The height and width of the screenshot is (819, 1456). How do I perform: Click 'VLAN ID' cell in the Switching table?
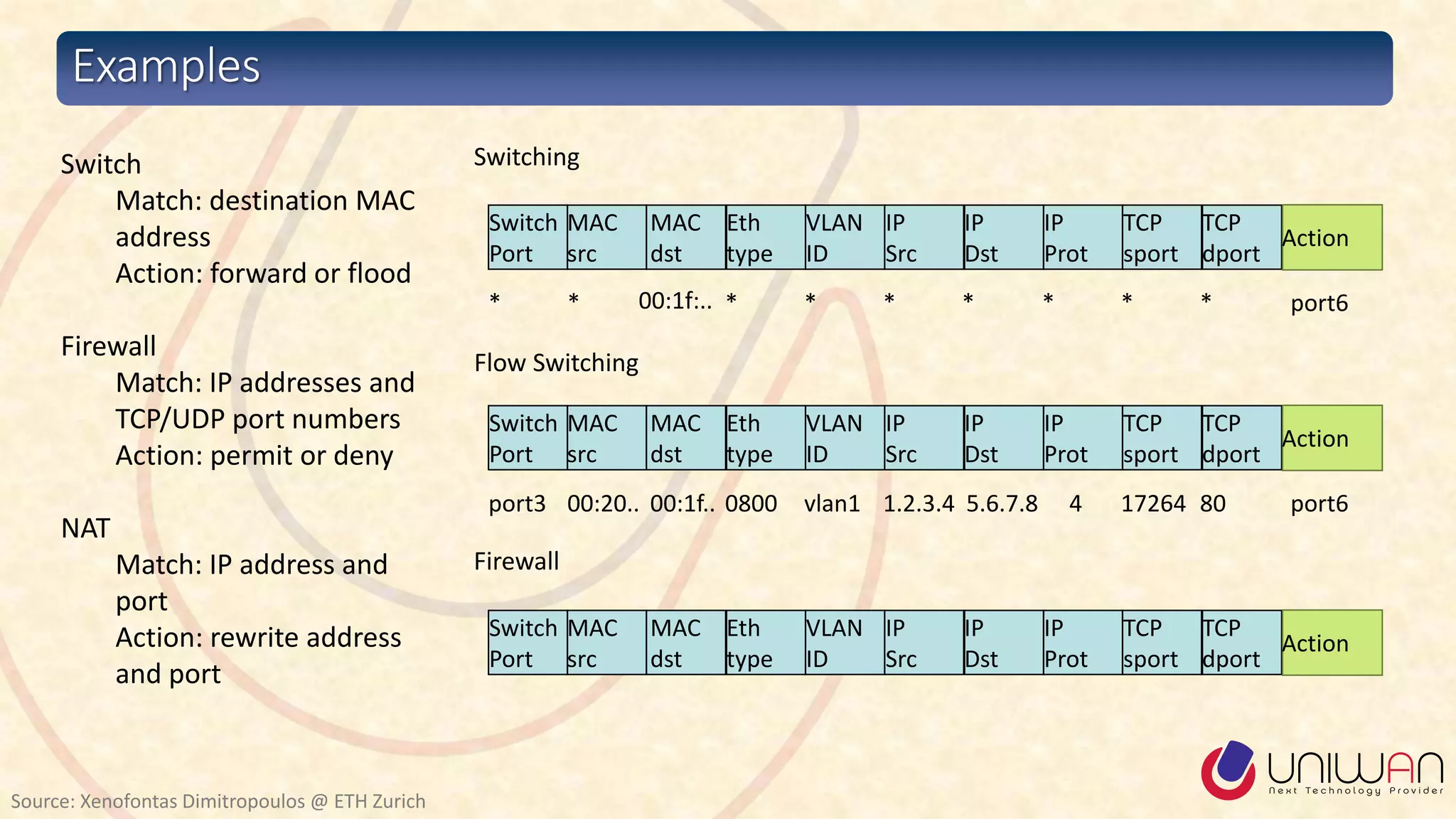click(x=845, y=237)
